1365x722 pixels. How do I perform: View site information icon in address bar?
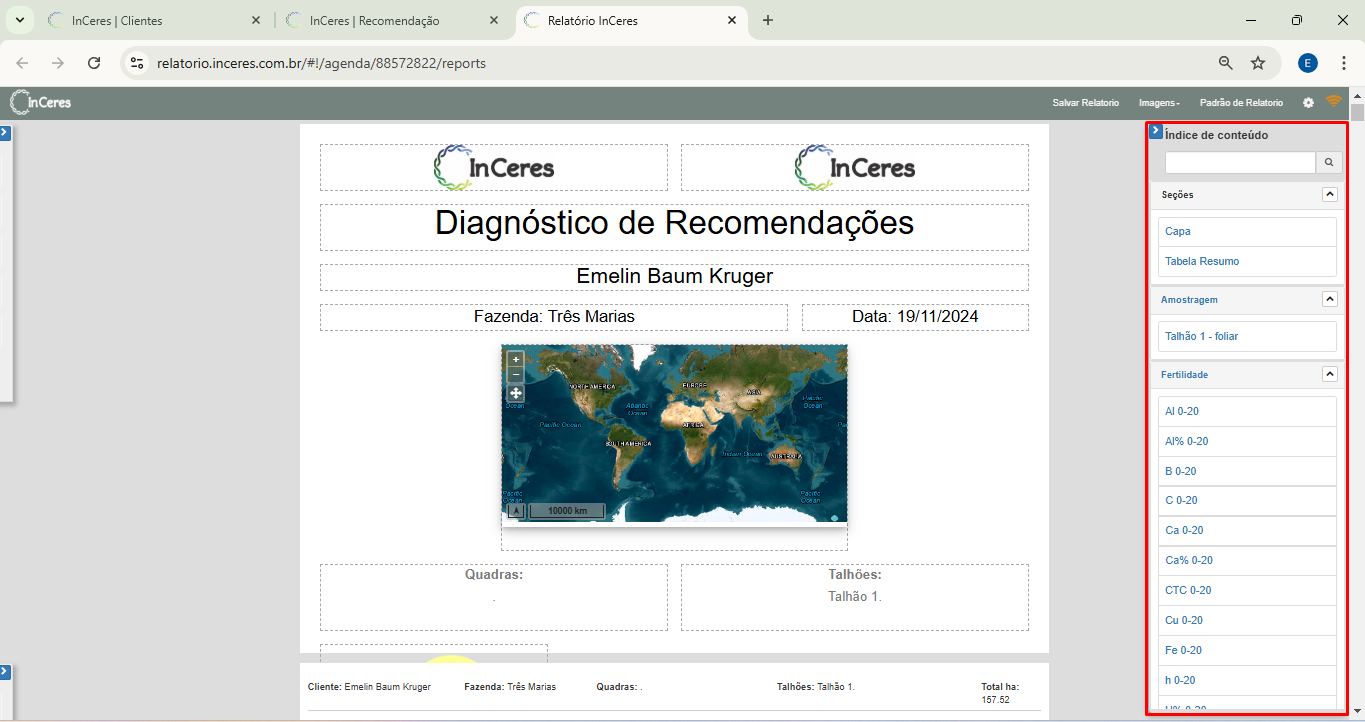tap(138, 63)
